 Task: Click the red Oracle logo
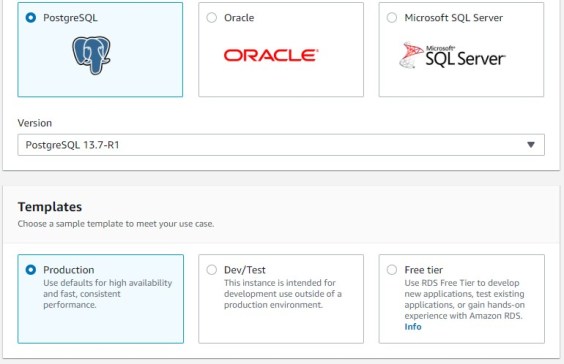(x=271, y=55)
